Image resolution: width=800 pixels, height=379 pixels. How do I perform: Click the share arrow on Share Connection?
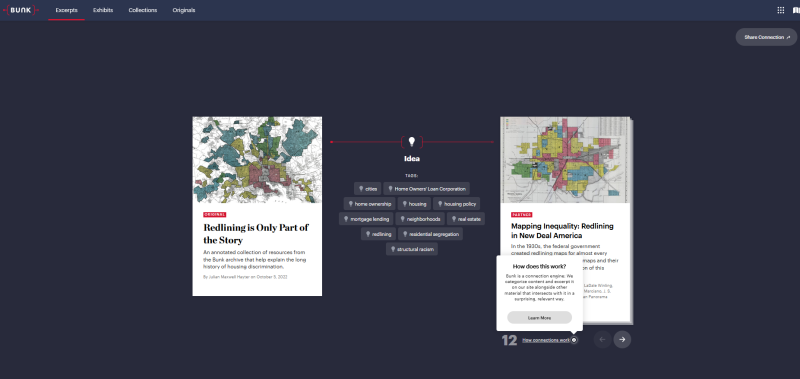click(x=788, y=37)
